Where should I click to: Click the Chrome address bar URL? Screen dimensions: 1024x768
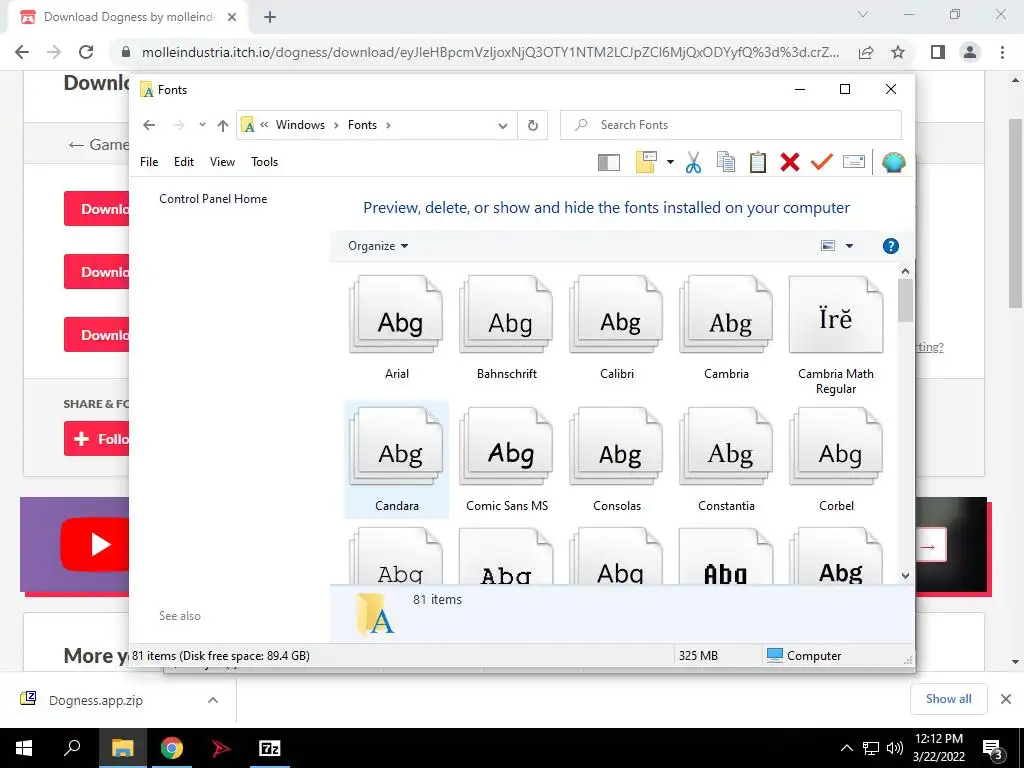click(490, 52)
